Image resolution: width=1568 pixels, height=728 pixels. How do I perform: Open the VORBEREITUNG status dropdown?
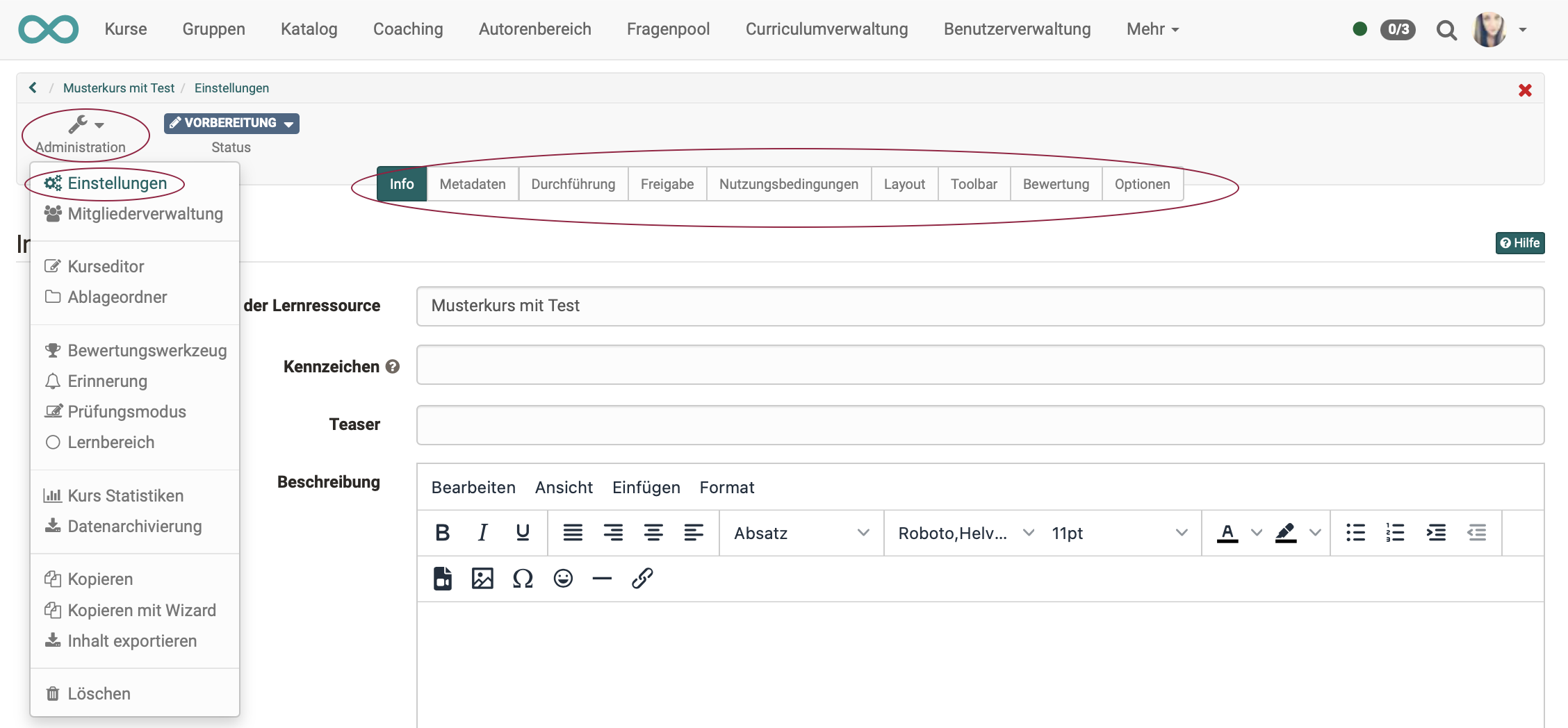coord(231,123)
